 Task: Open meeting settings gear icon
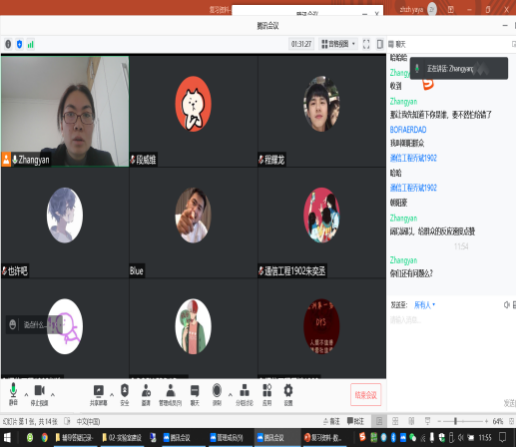288,395
